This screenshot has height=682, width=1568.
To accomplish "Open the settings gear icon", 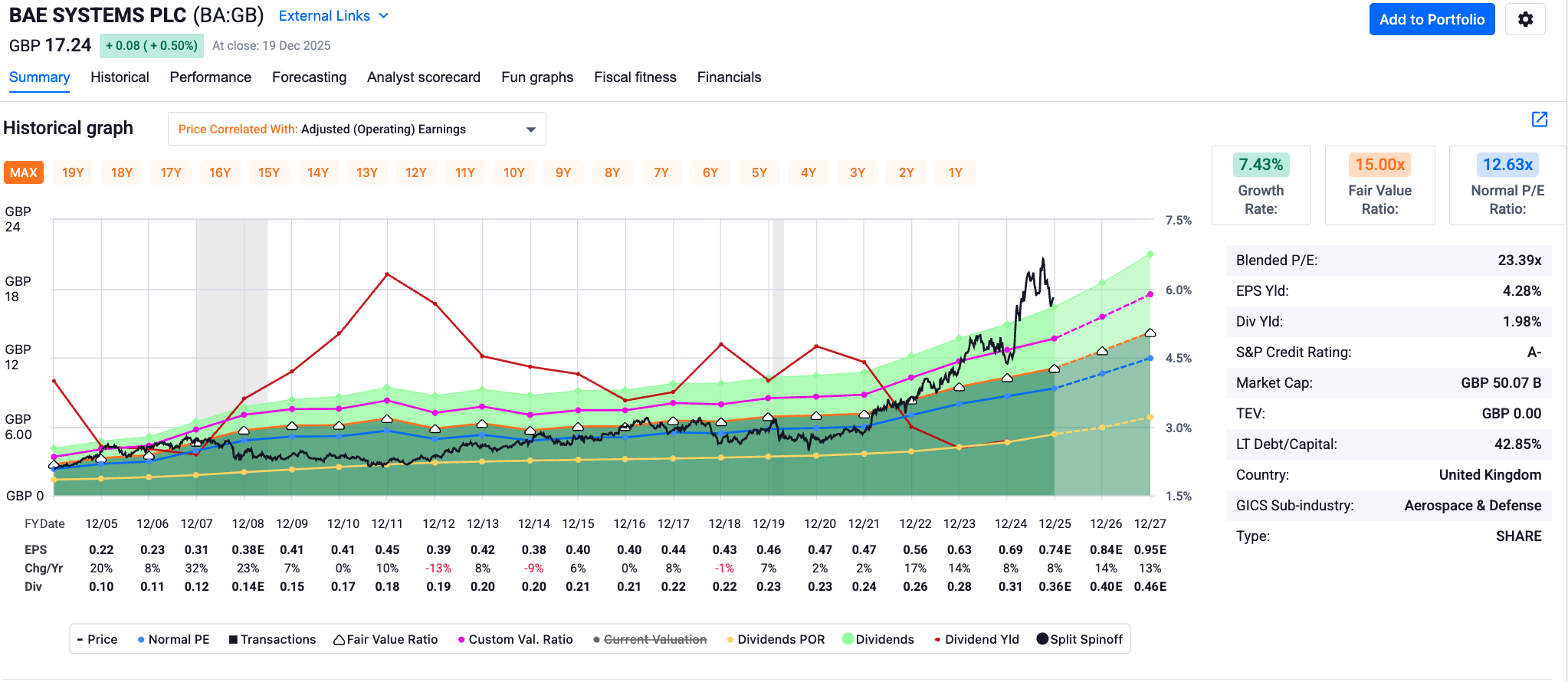I will point(1525,20).
